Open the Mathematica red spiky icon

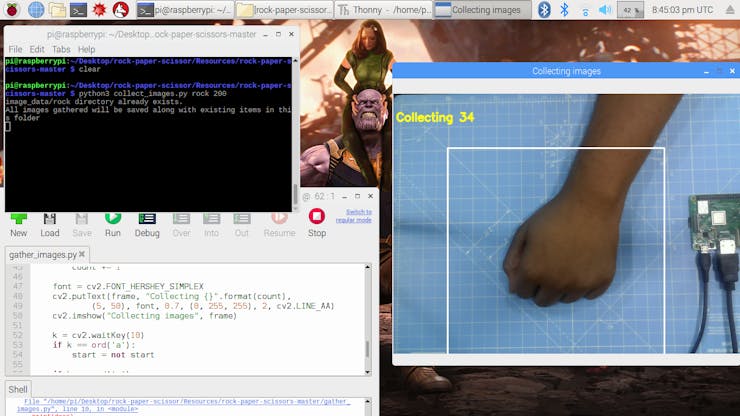pyautogui.click(x=99, y=9)
